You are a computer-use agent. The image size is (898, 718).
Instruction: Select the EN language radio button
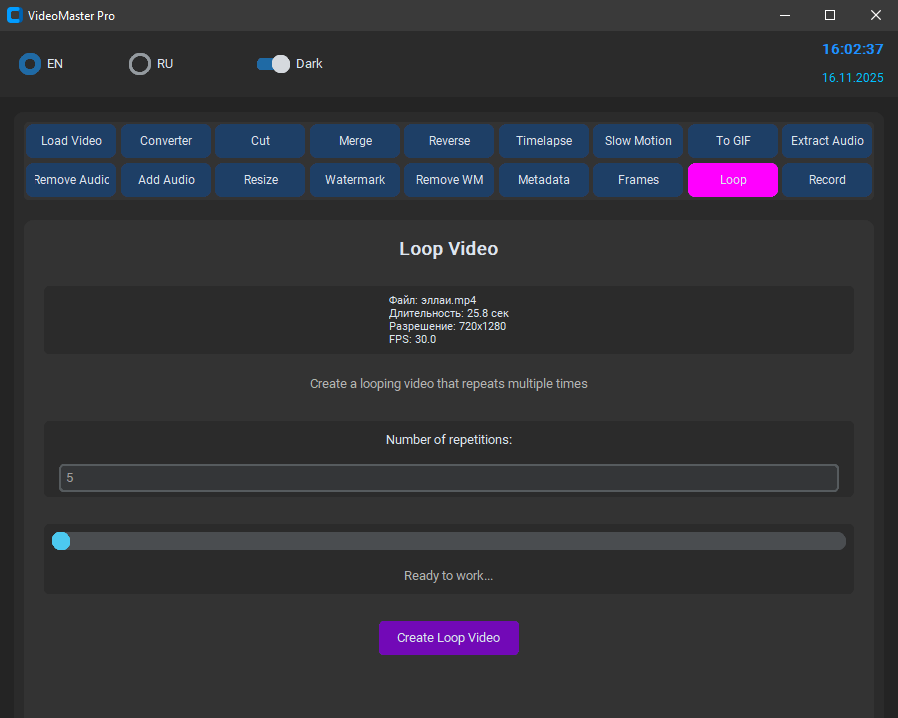click(x=30, y=64)
